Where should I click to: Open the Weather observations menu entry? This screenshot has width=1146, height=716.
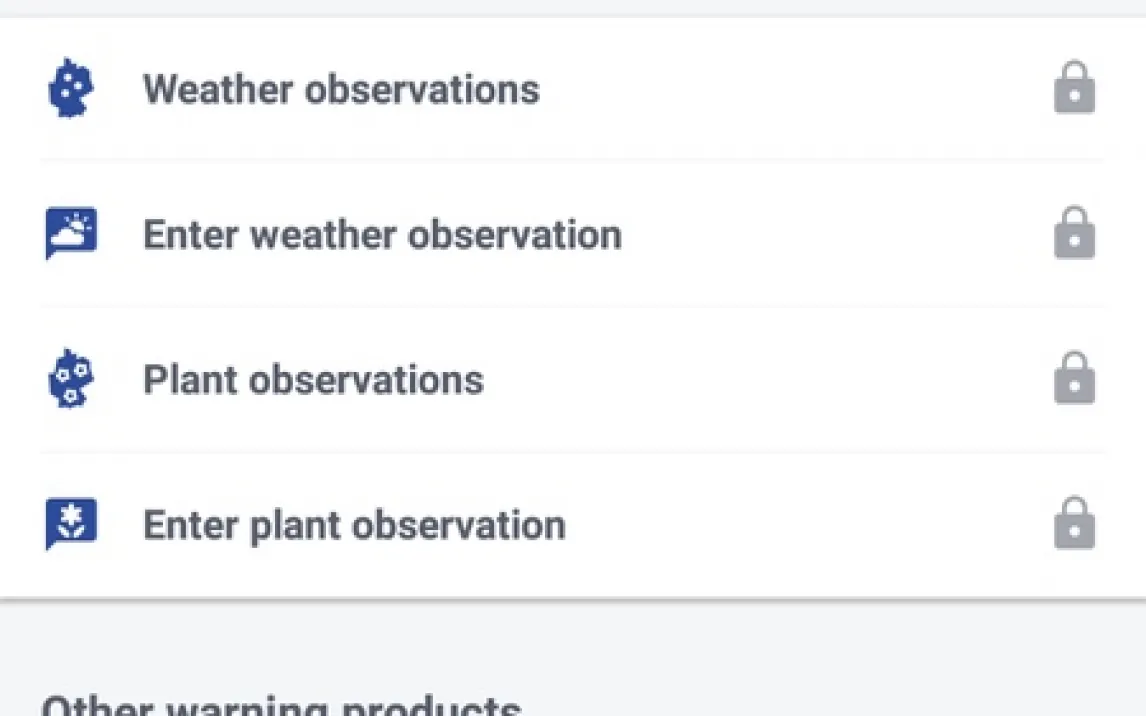(x=341, y=89)
